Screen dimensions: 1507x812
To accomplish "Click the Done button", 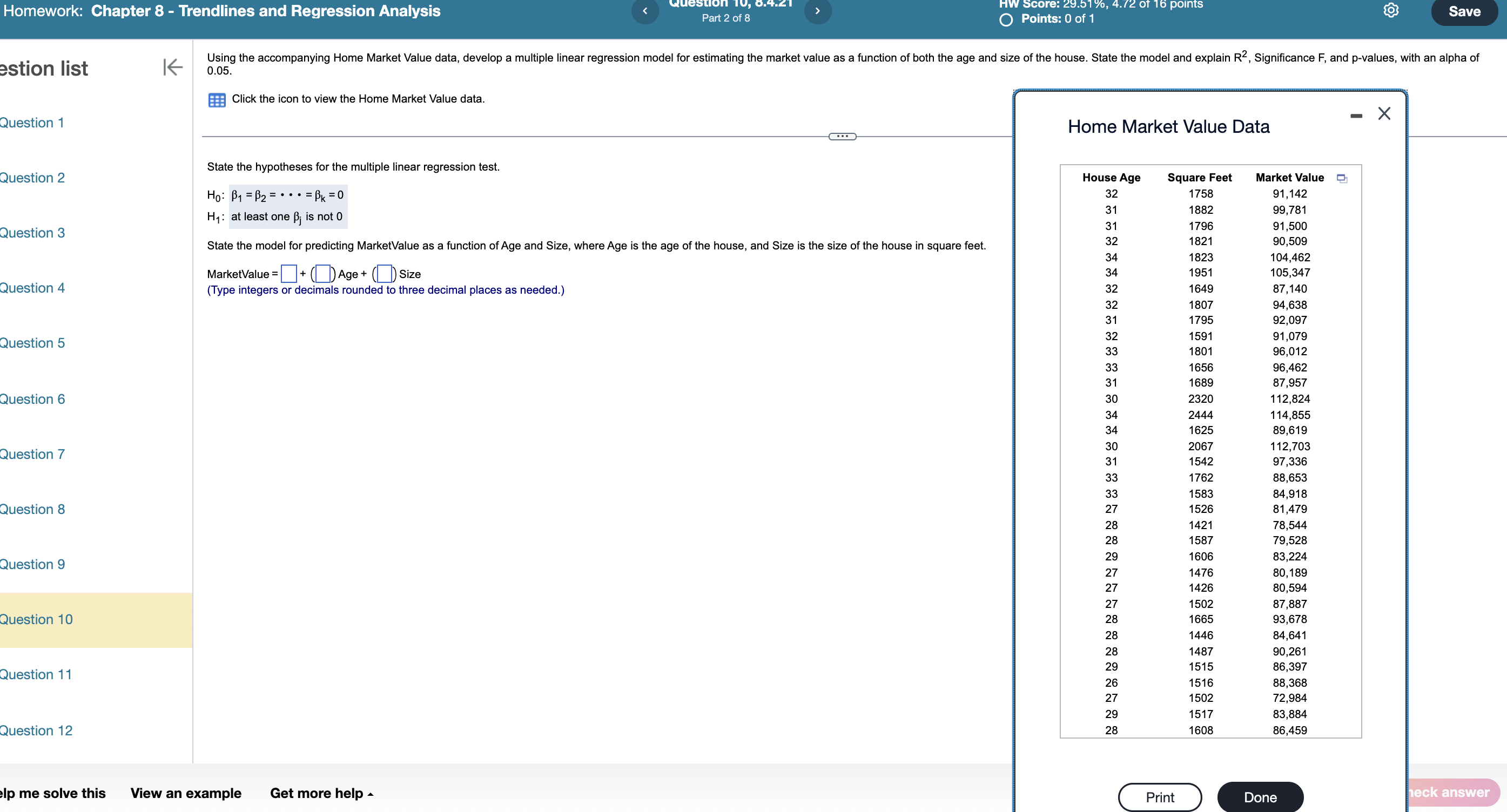I will click(x=1260, y=797).
